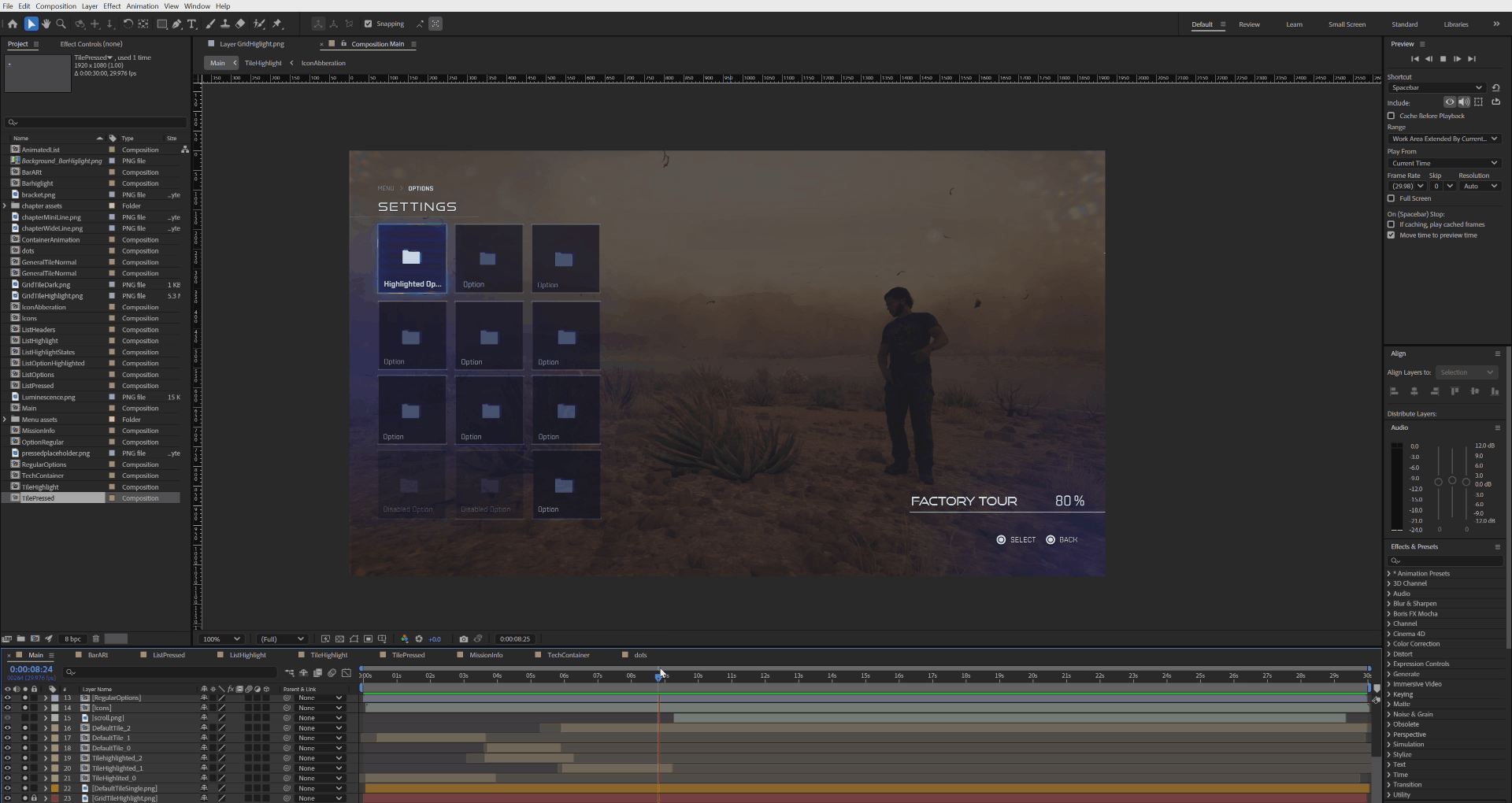Viewport: 1512px width, 803px height.
Task: Switch to the Libraries workspace
Action: click(1455, 24)
